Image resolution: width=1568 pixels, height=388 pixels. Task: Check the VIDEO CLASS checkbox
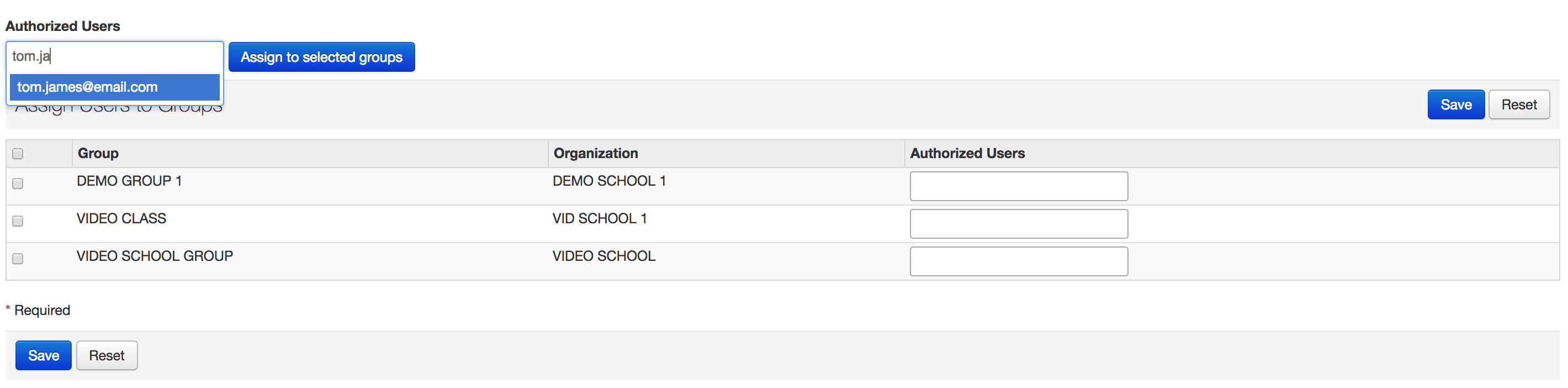18,221
